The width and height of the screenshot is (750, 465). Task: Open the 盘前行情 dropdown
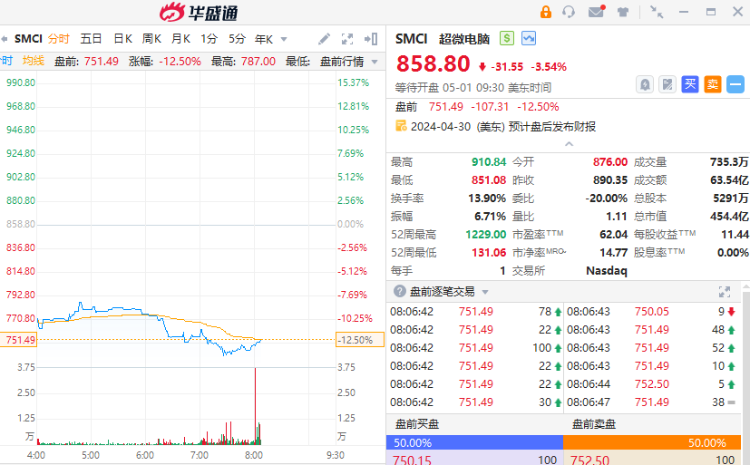pyautogui.click(x=349, y=62)
